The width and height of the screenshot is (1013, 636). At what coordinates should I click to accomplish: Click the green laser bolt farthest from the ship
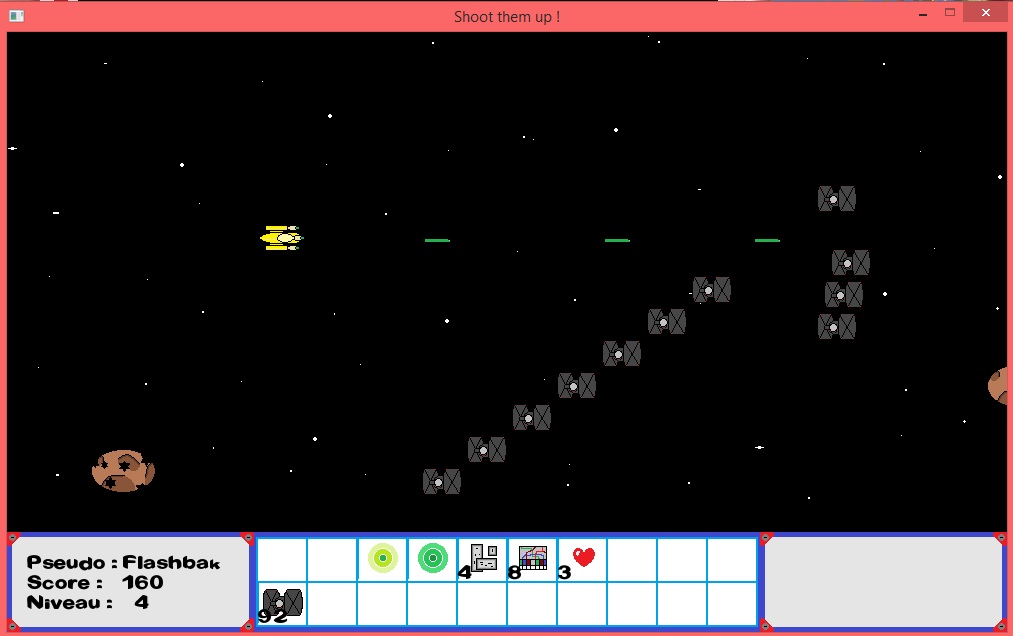(x=767, y=240)
